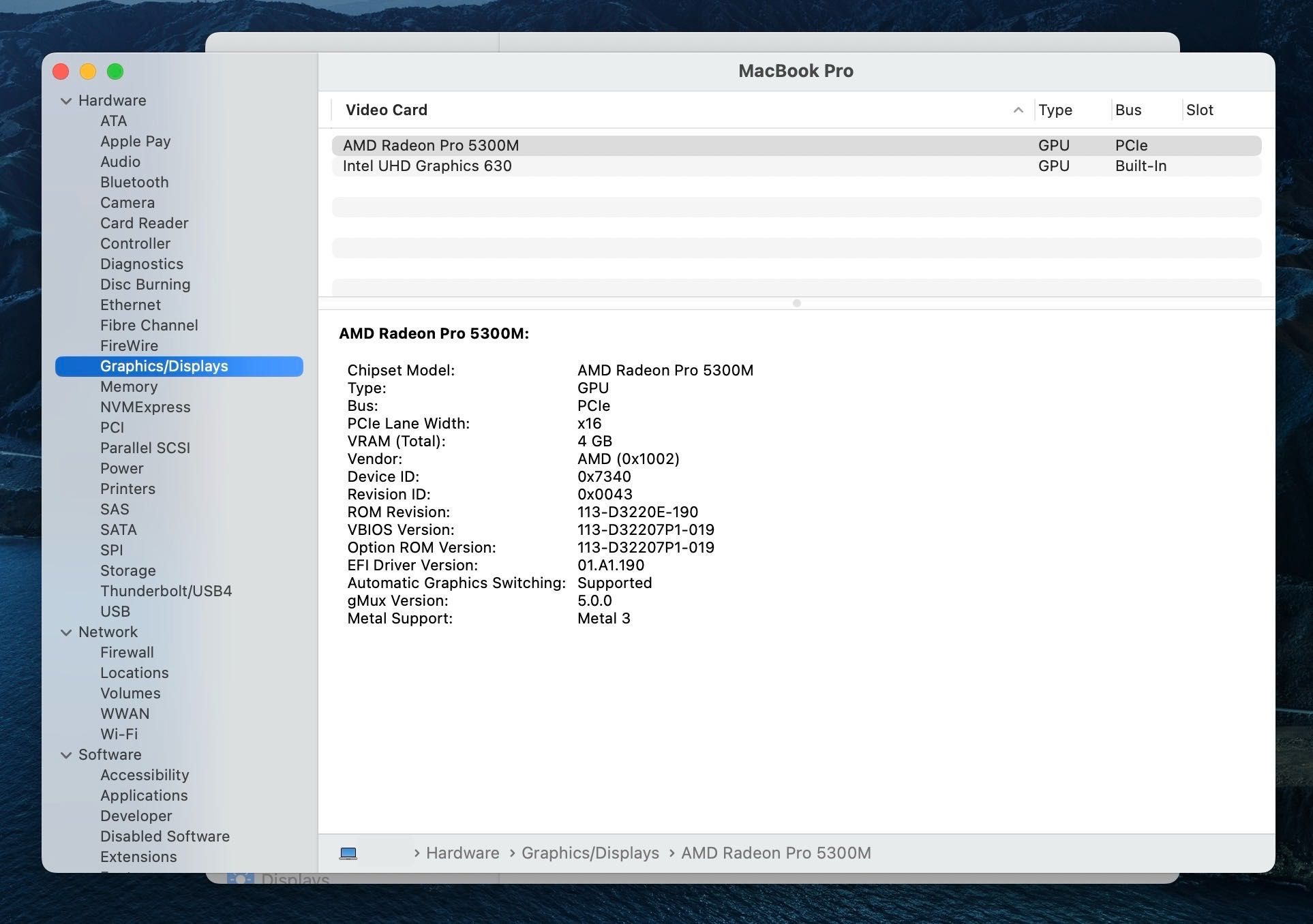
Task: Select SATA in sidebar
Action: tap(118, 529)
